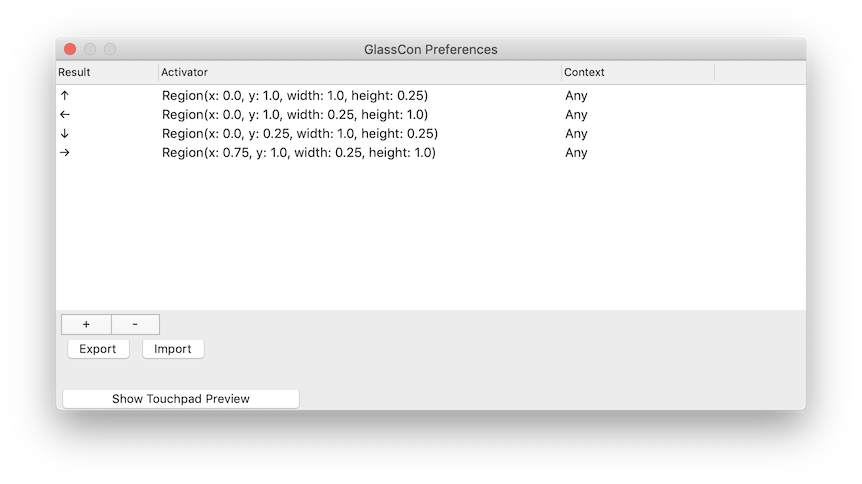Select the left arrow result row
This screenshot has height=484, width=862.
(x=430, y=114)
